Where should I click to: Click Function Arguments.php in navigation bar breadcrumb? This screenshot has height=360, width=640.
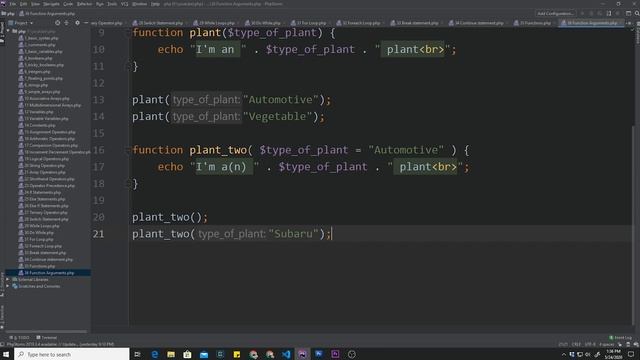point(47,13)
